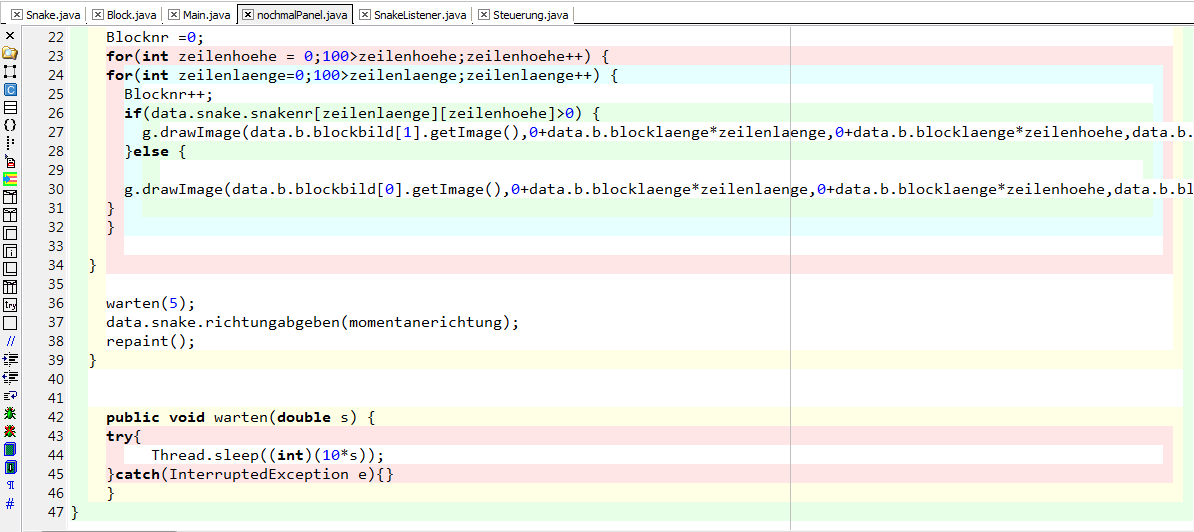Close the editor toolbar with X icon
The height and width of the screenshot is (532, 1194).
click(10, 36)
